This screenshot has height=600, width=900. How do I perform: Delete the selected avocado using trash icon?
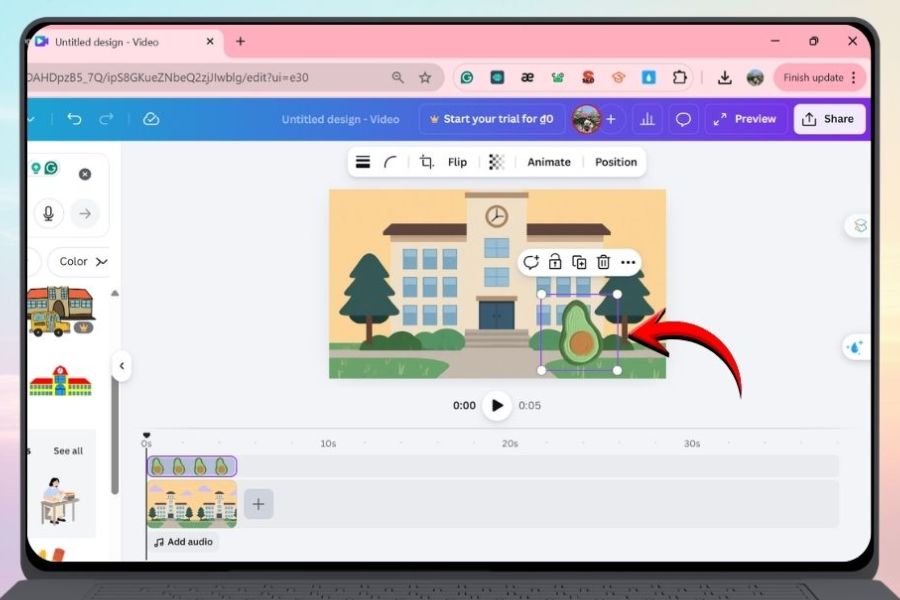[603, 262]
